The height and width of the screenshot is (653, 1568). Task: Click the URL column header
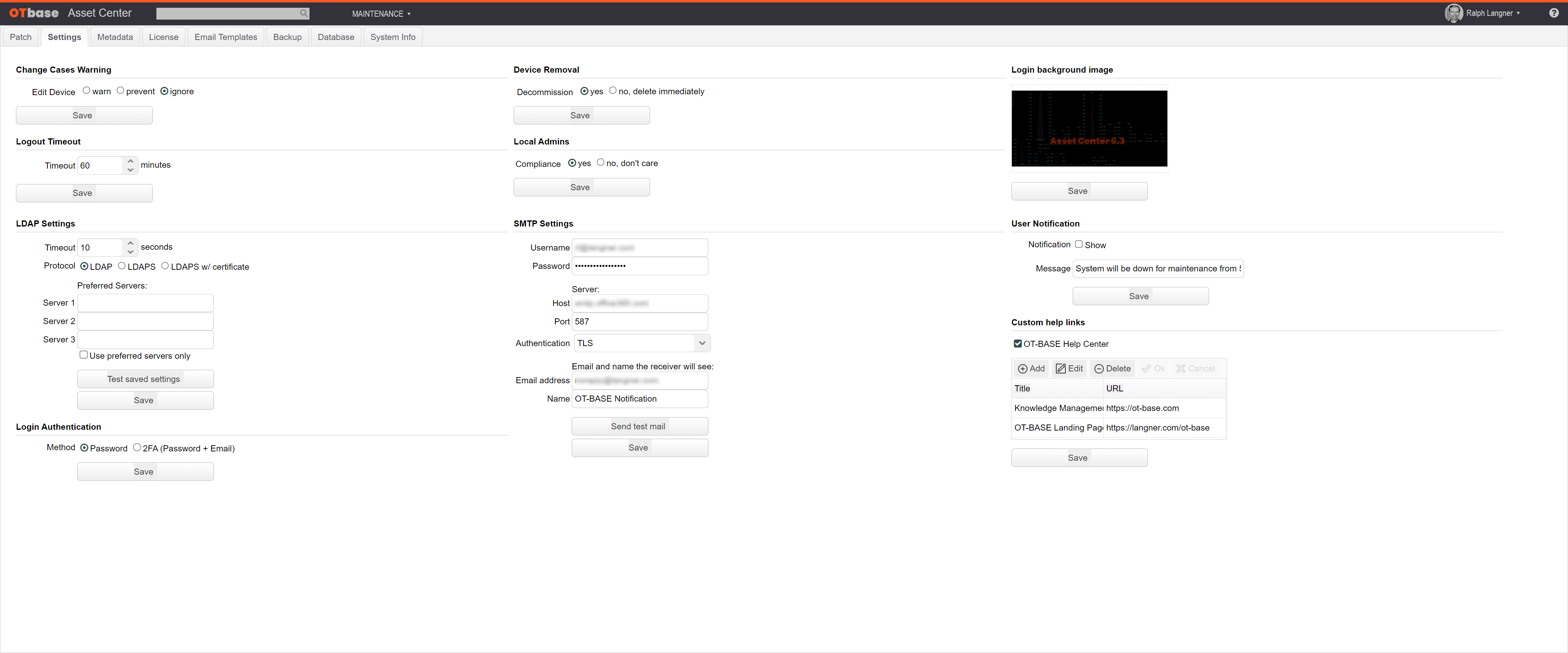click(1165, 388)
